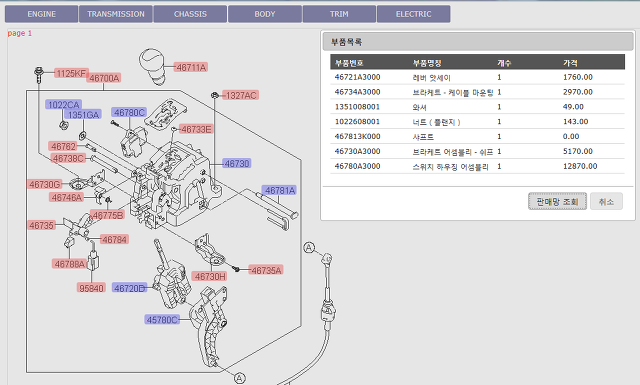Screen dimensions: 640x385
Task: Select part label 95840
Action: [x=91, y=288]
